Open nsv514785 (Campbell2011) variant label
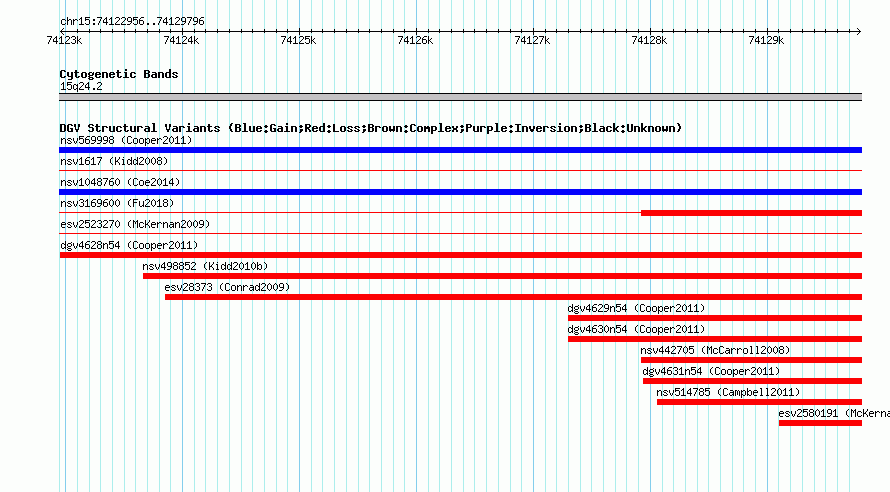Image resolution: width=890 pixels, height=492 pixels. click(728, 392)
